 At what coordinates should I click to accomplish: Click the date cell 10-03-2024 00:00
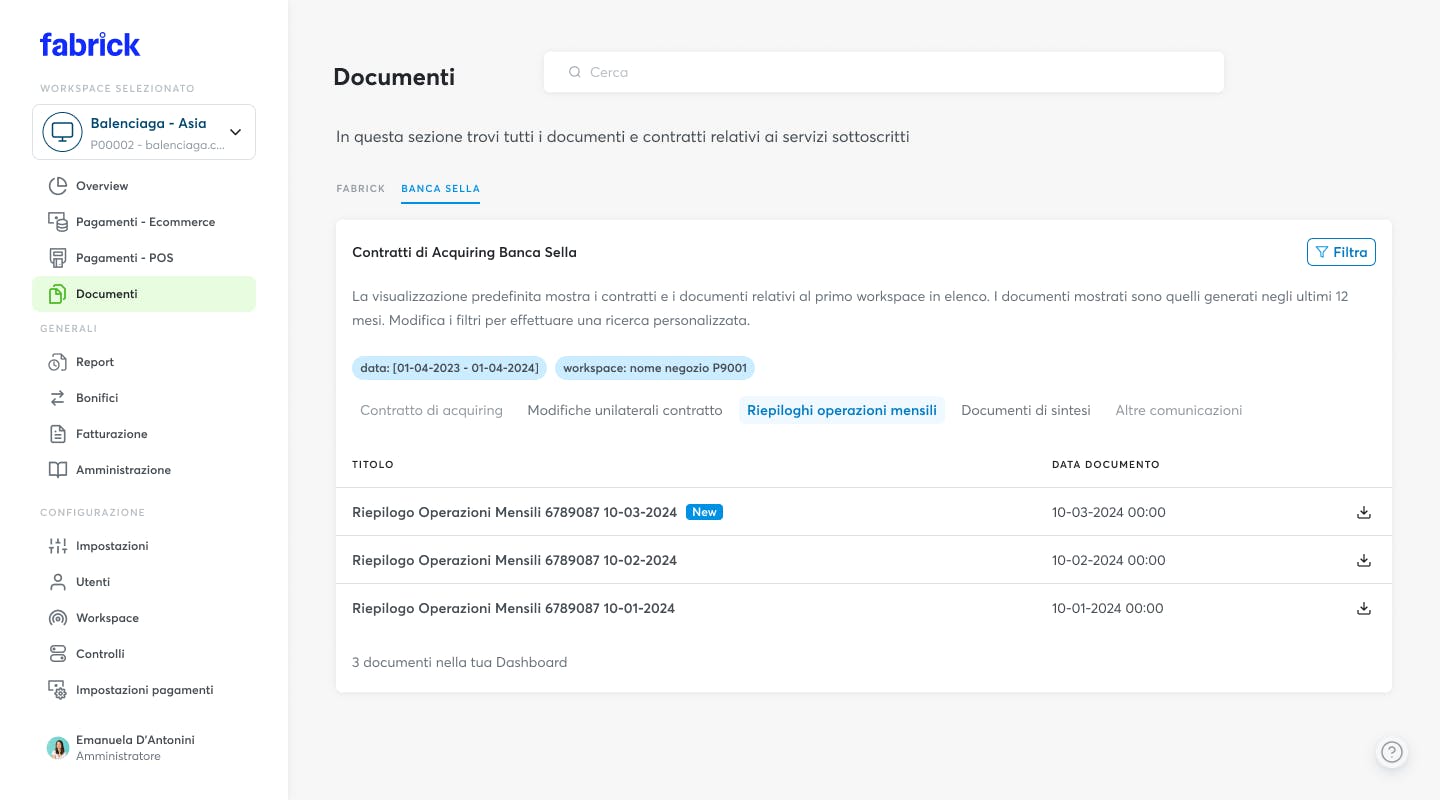1109,512
